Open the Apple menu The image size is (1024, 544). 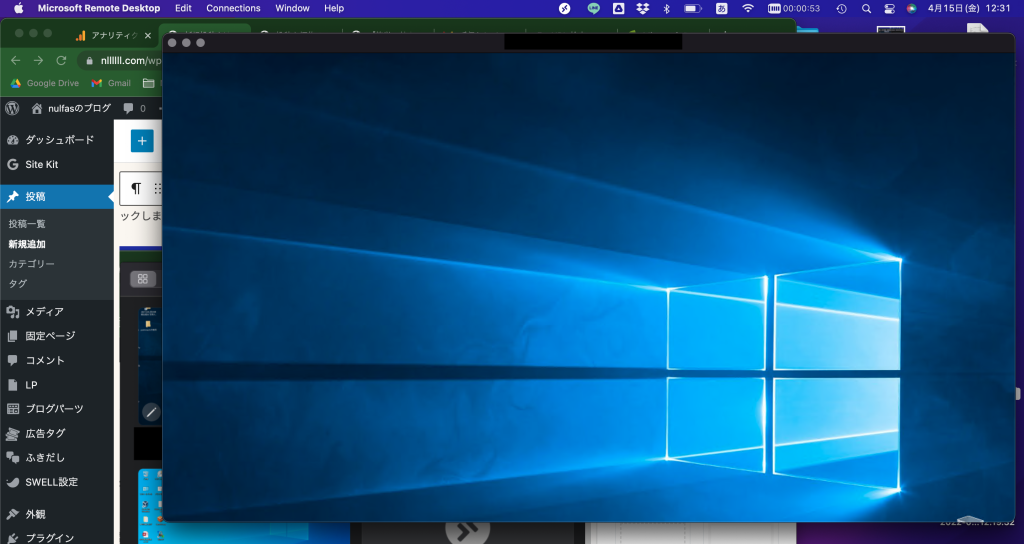point(18,8)
